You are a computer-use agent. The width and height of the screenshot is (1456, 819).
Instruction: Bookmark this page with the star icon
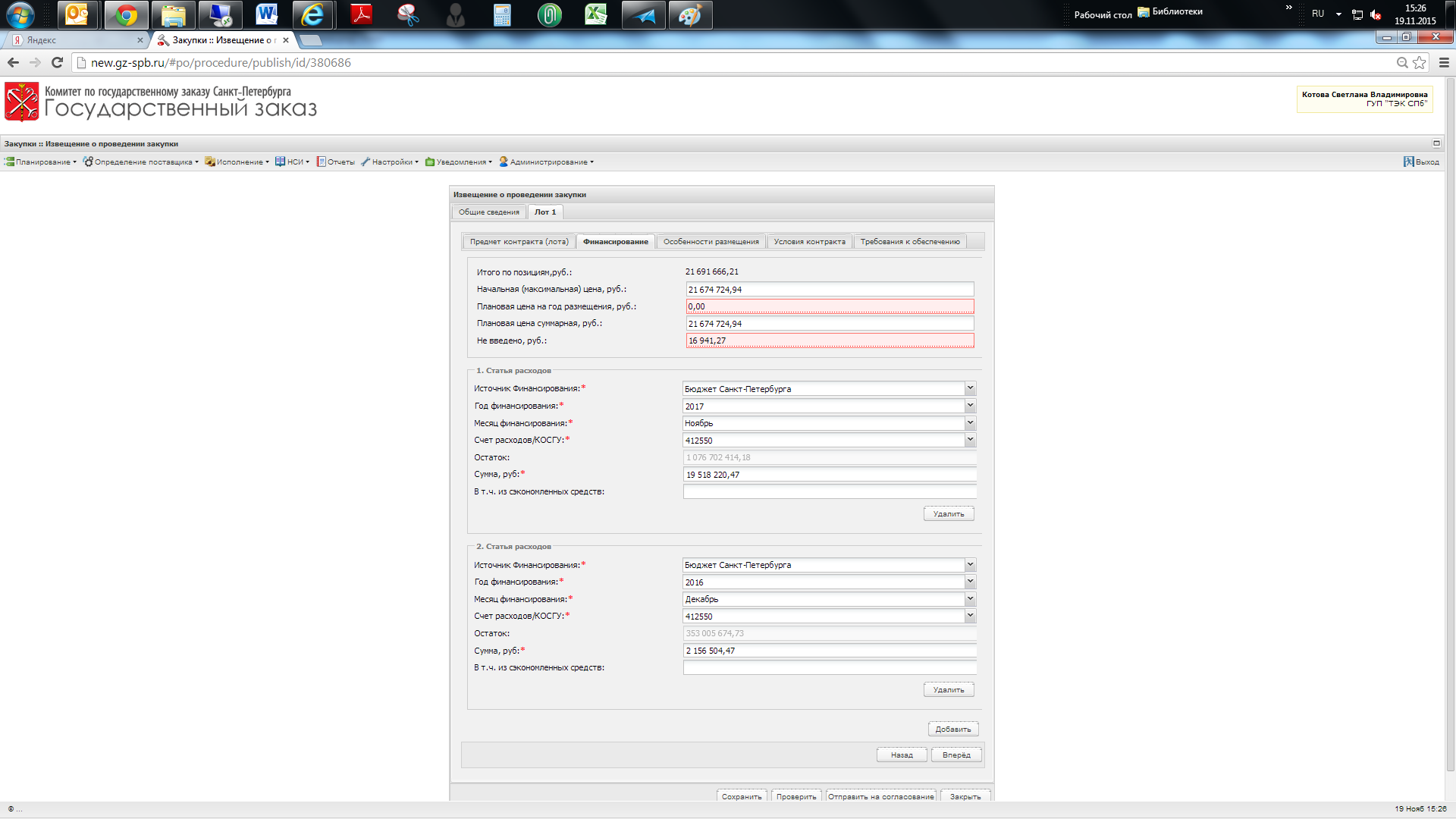[1420, 63]
